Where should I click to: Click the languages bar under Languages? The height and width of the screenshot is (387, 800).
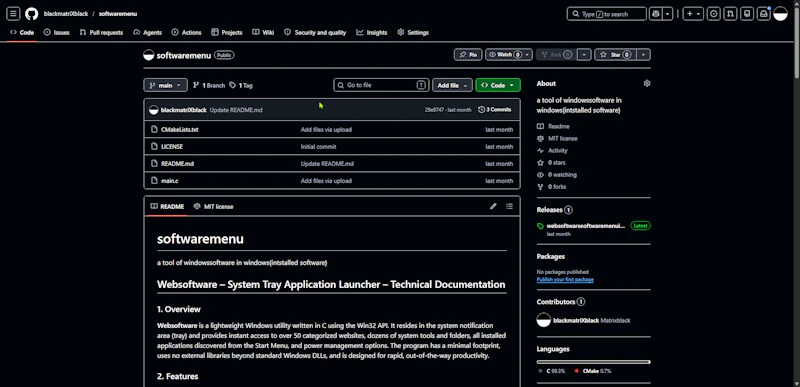(x=593, y=362)
